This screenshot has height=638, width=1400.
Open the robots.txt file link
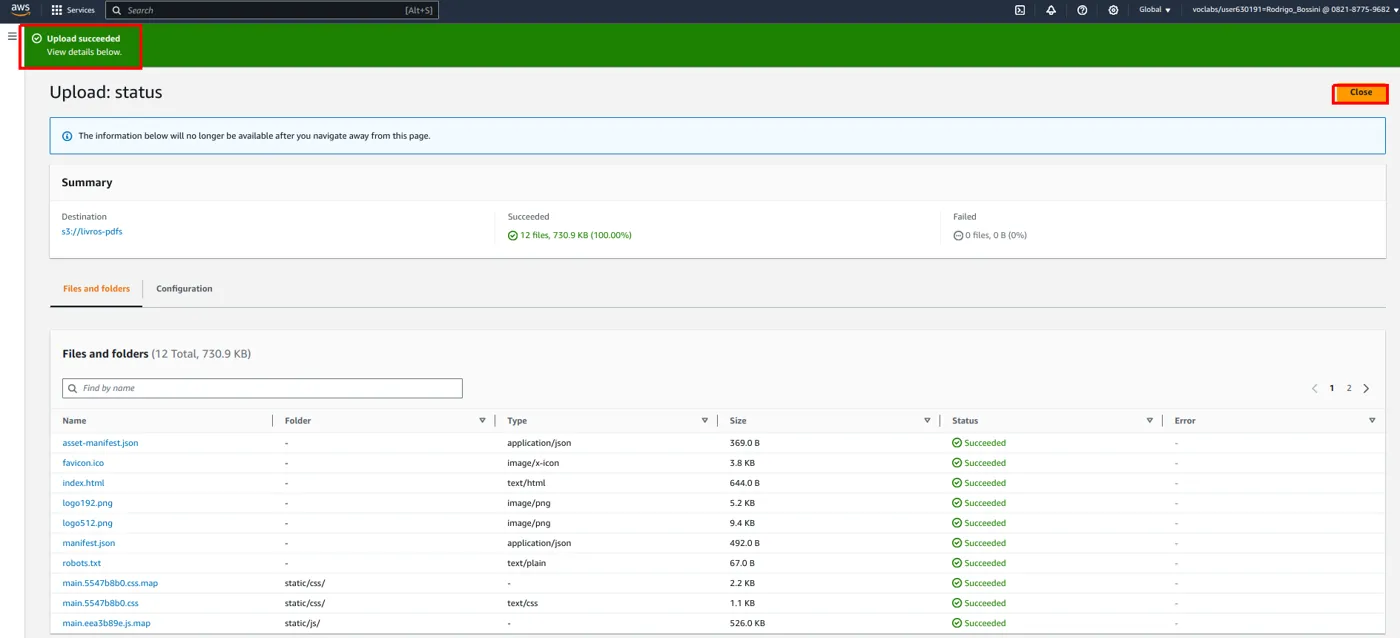pos(82,563)
